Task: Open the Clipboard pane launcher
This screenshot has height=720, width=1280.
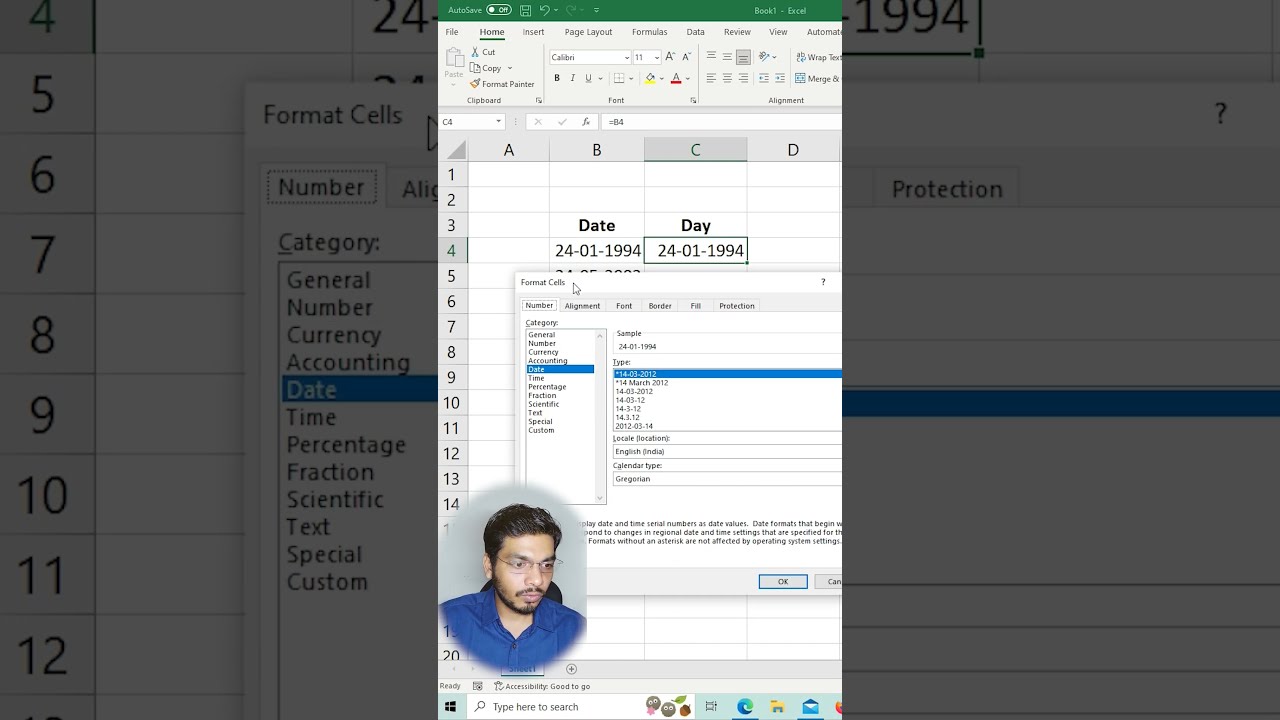Action: (539, 101)
